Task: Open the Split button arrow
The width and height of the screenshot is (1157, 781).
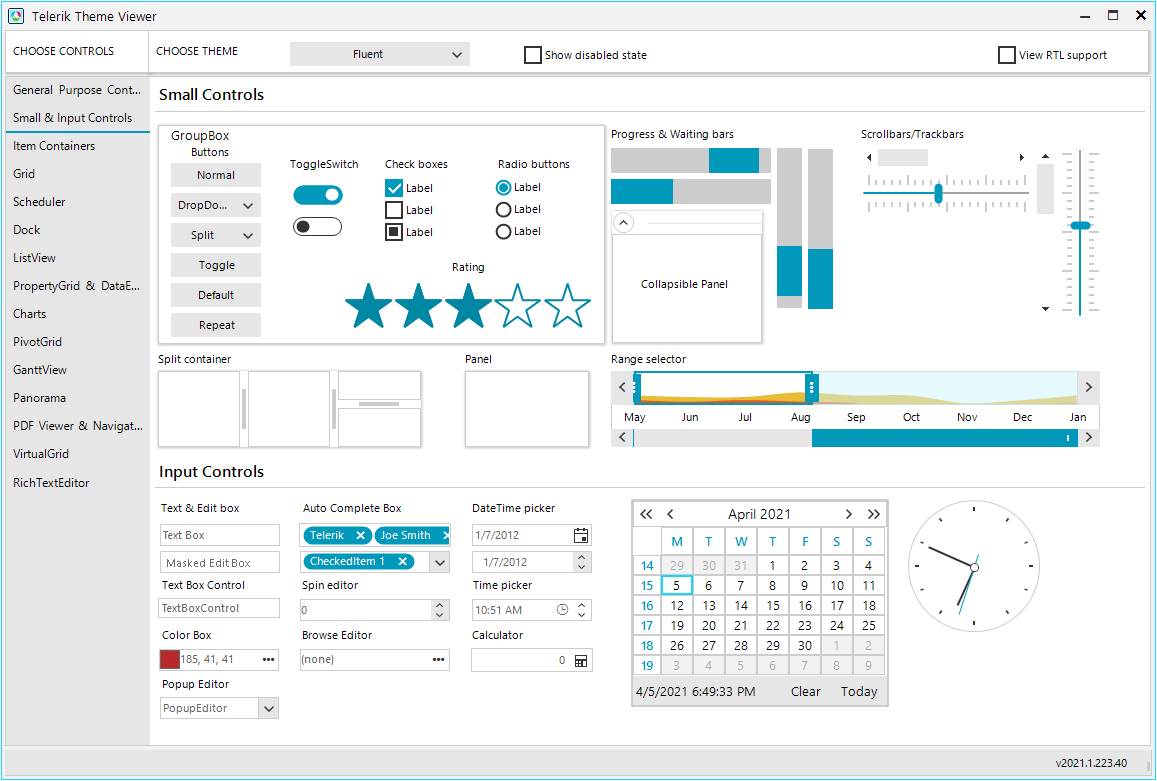Action: pos(248,235)
